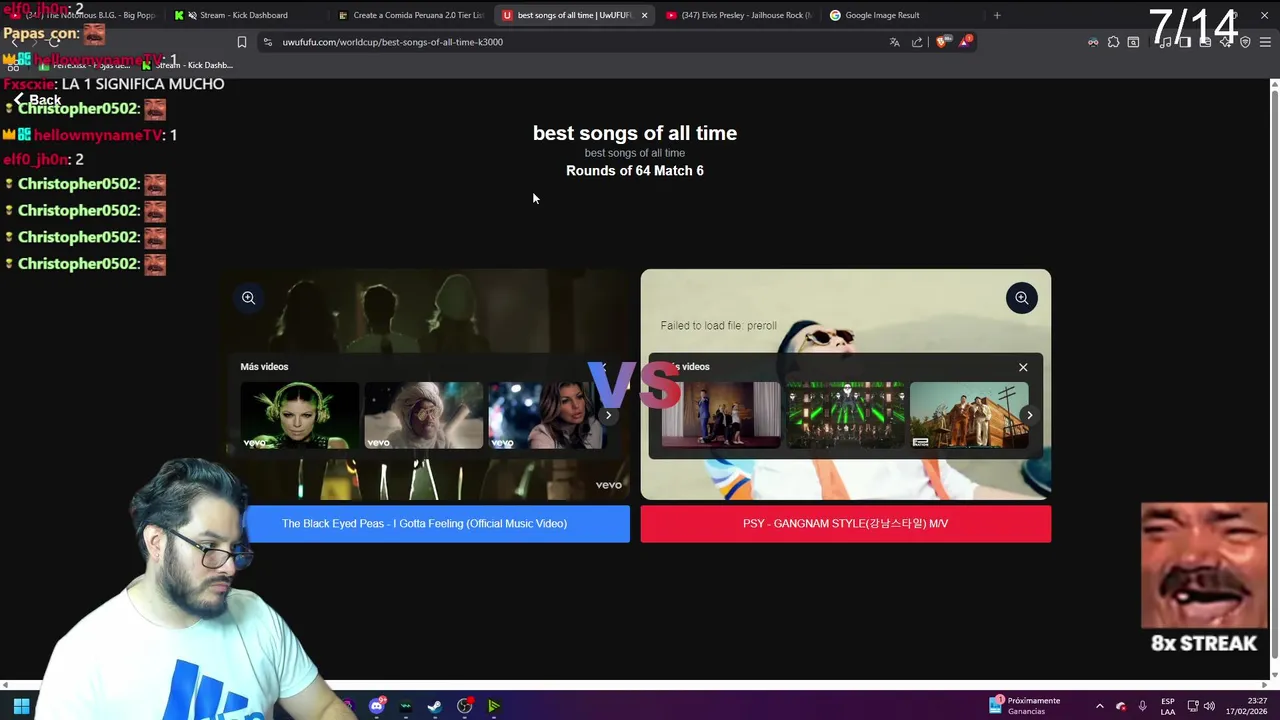This screenshot has height=720, width=1280.
Task: Click the avatar extension icon with glasses
Action: (1093, 42)
